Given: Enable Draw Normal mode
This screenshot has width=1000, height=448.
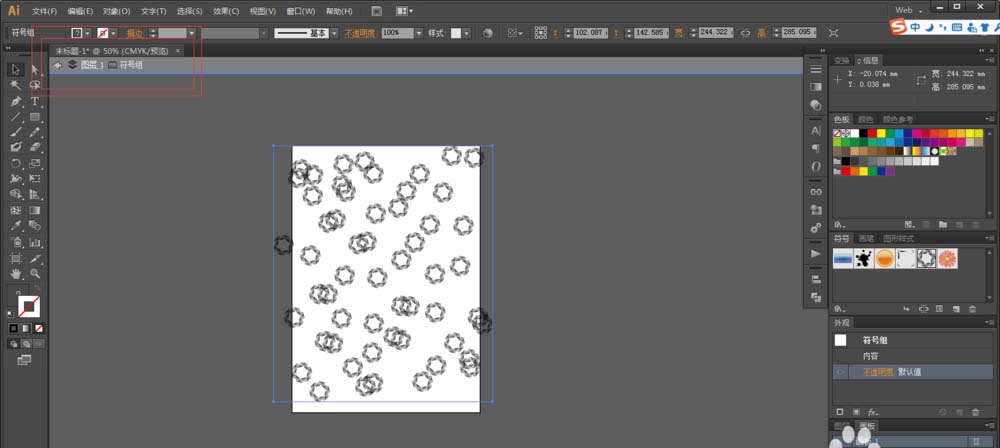Looking at the screenshot, I should click(x=13, y=344).
